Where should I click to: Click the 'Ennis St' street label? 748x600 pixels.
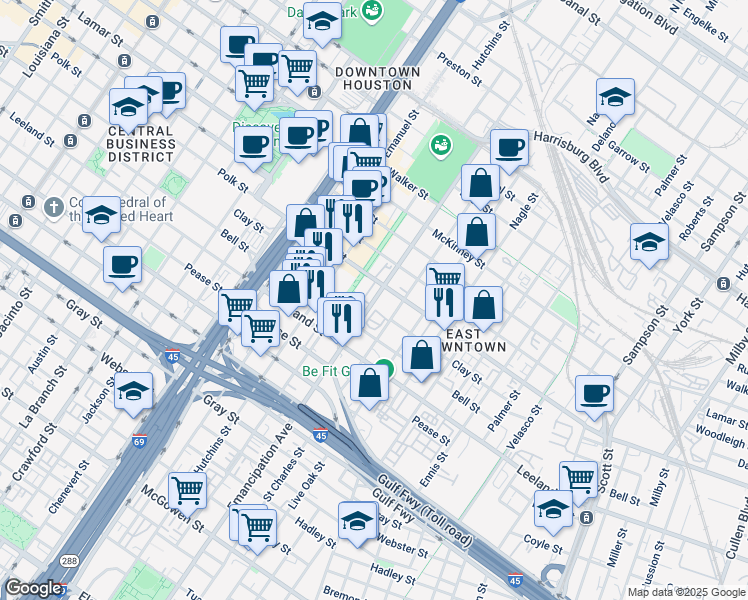coord(435,470)
